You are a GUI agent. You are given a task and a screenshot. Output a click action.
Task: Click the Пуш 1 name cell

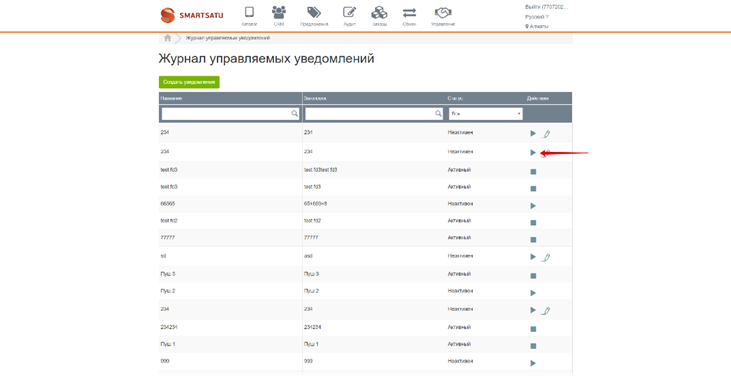(x=168, y=344)
